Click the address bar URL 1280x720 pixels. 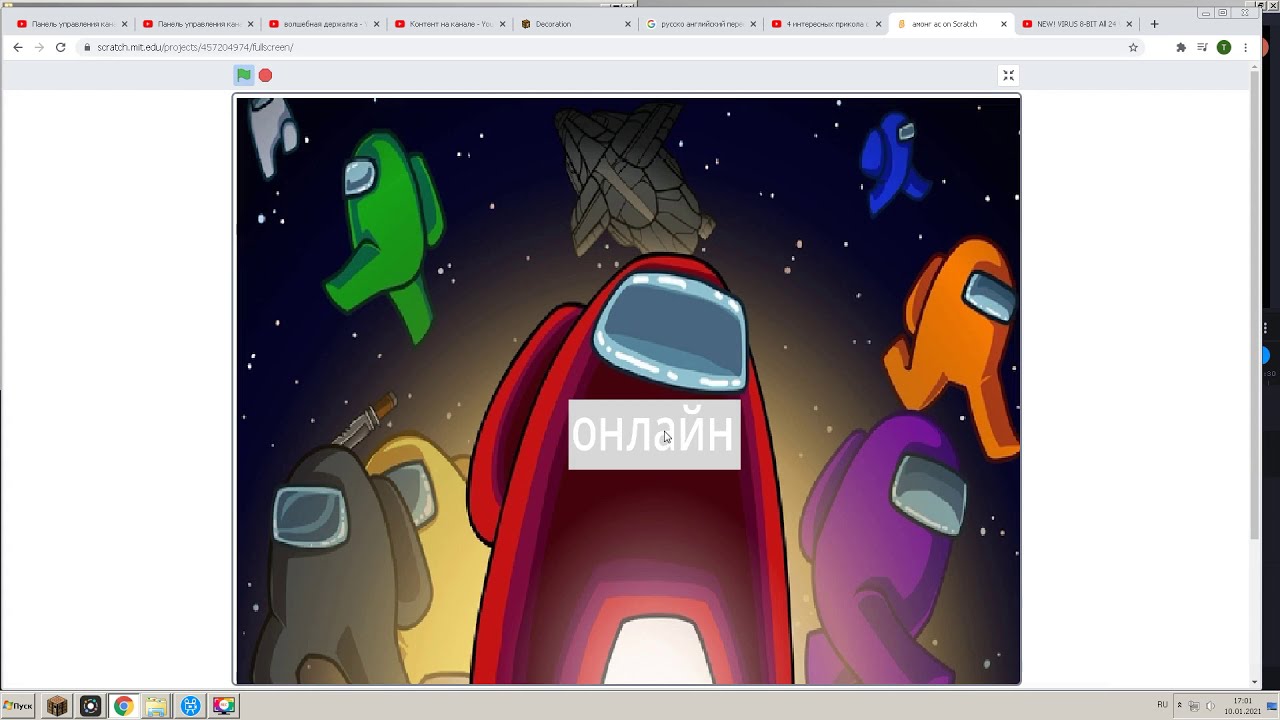click(x=195, y=47)
